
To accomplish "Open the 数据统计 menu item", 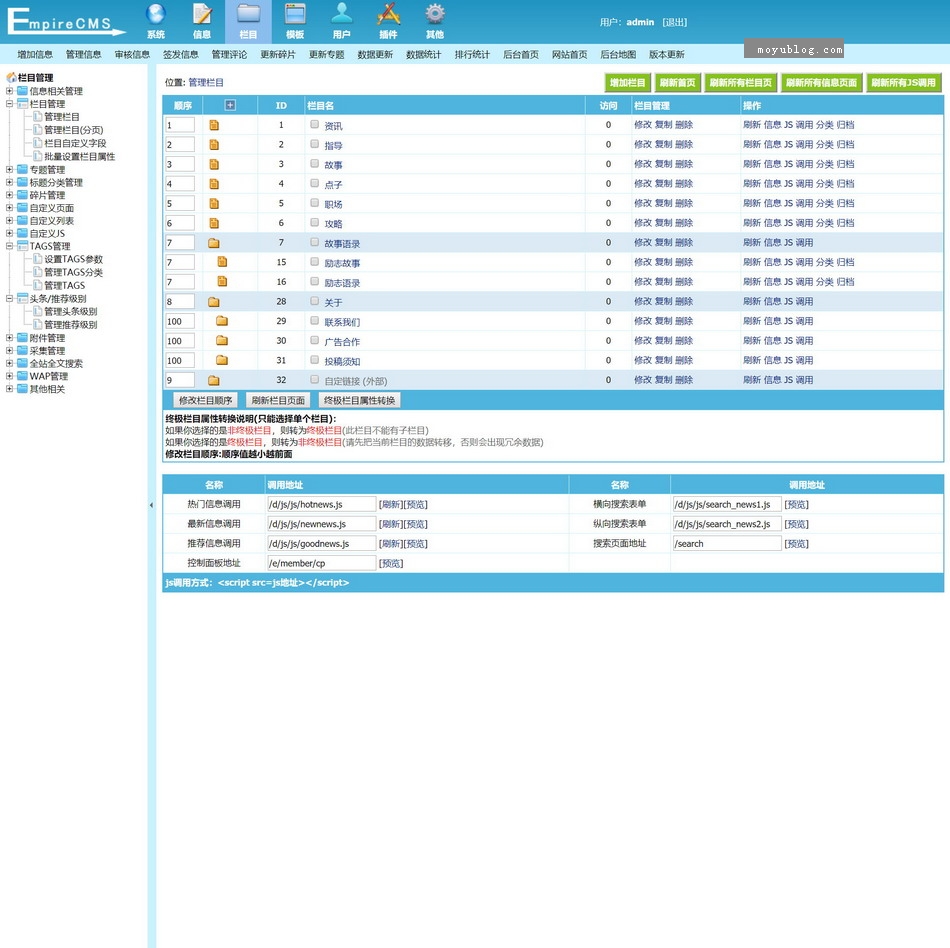I will point(424,55).
